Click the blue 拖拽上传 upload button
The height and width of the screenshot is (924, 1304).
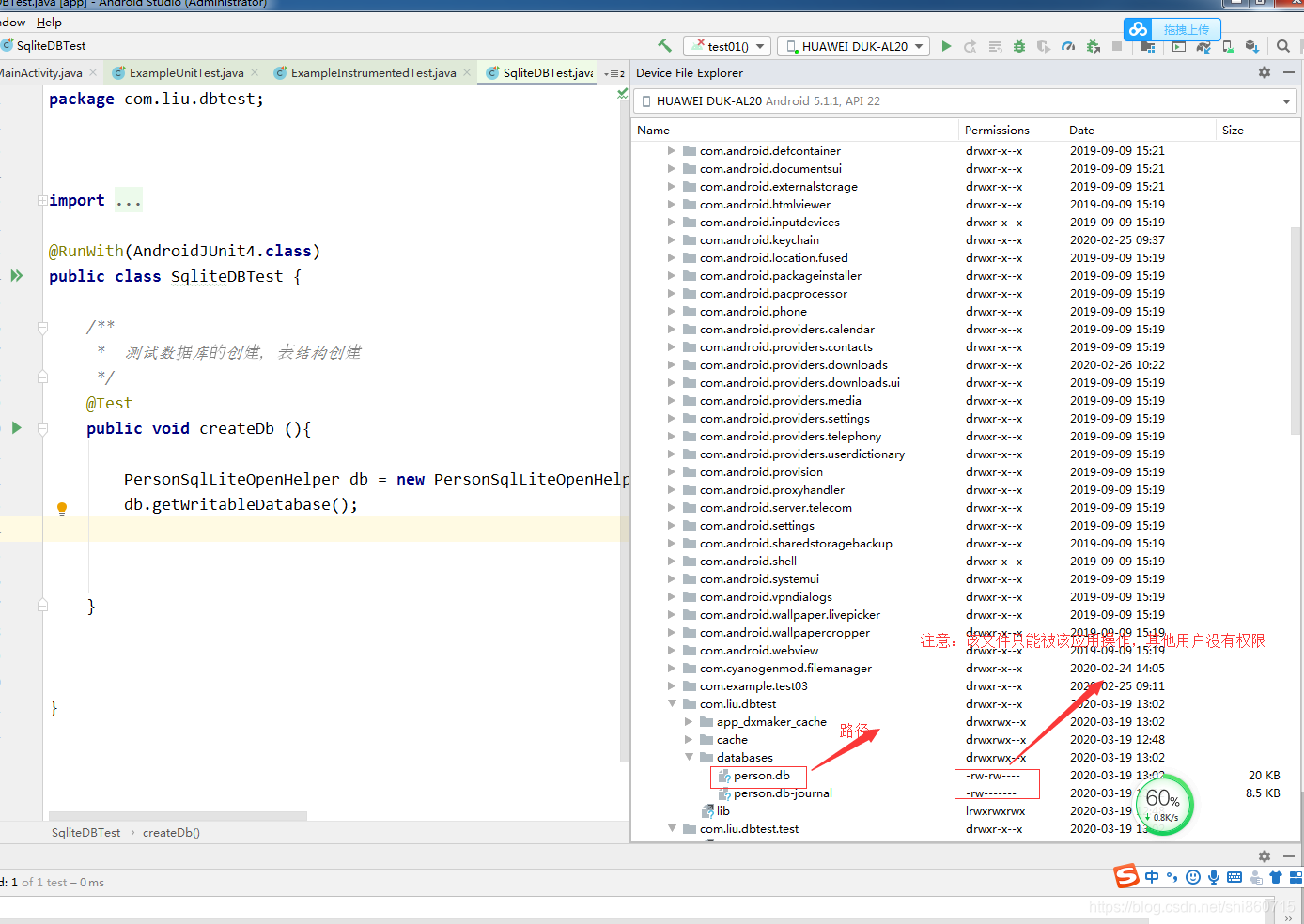click(1172, 29)
